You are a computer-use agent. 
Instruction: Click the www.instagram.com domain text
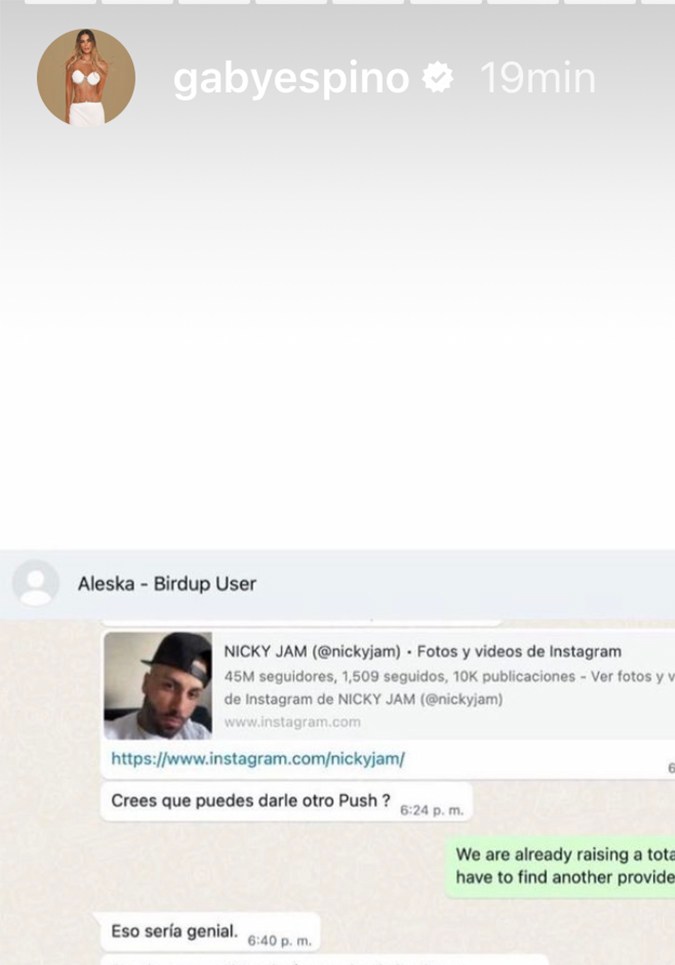pos(292,721)
